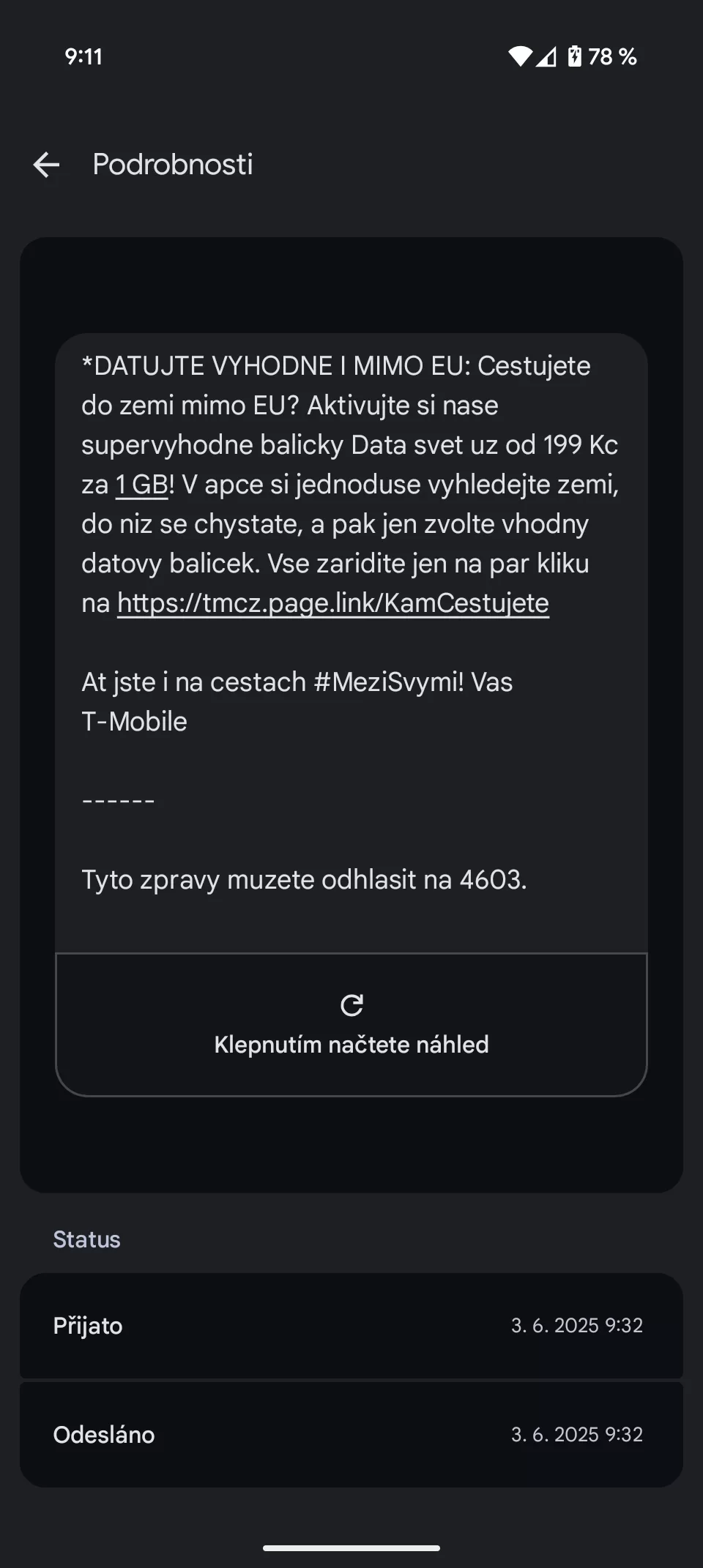Tap the Podrobnosti screen title
The width and height of the screenshot is (703, 1568).
coord(173,165)
